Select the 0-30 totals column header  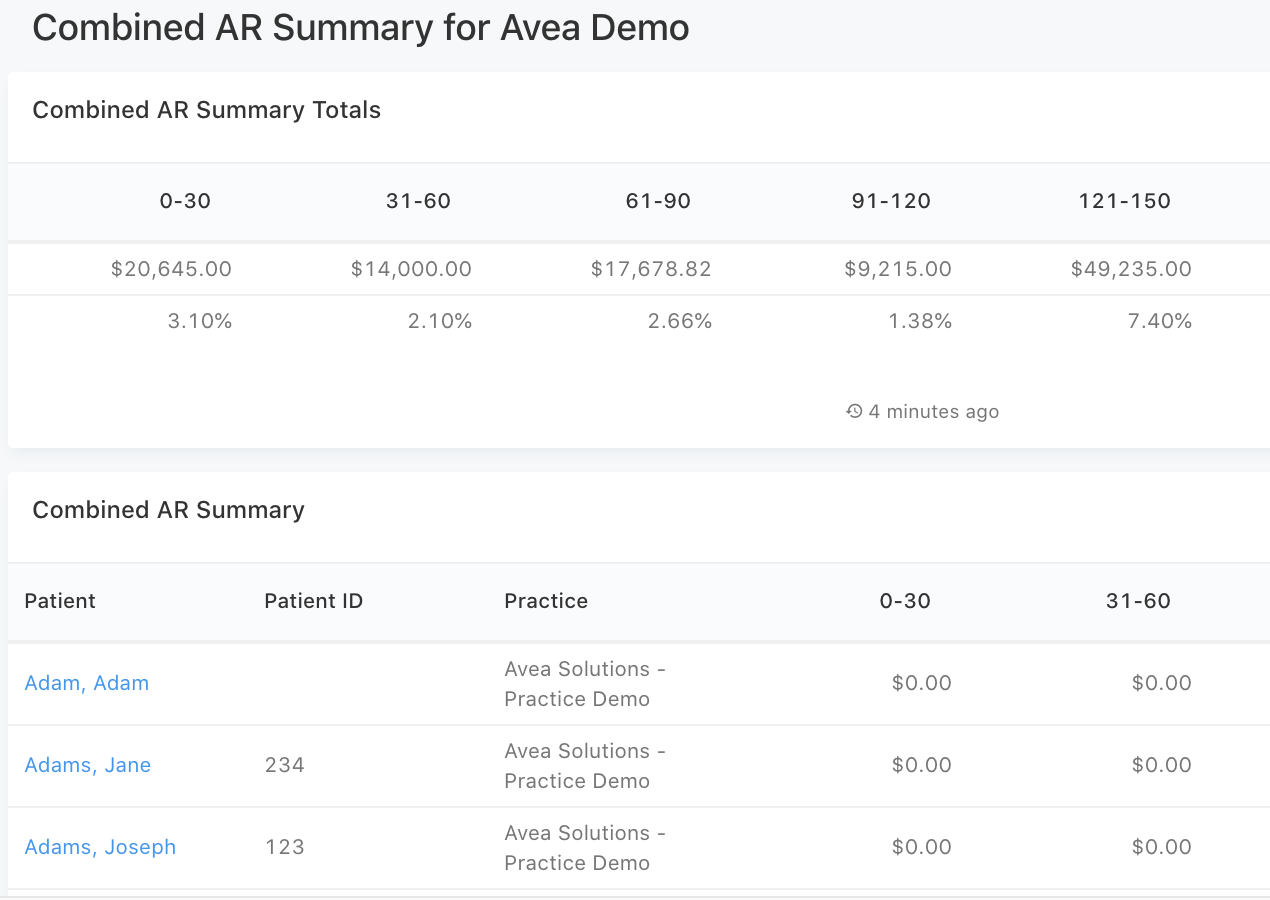[x=185, y=201]
